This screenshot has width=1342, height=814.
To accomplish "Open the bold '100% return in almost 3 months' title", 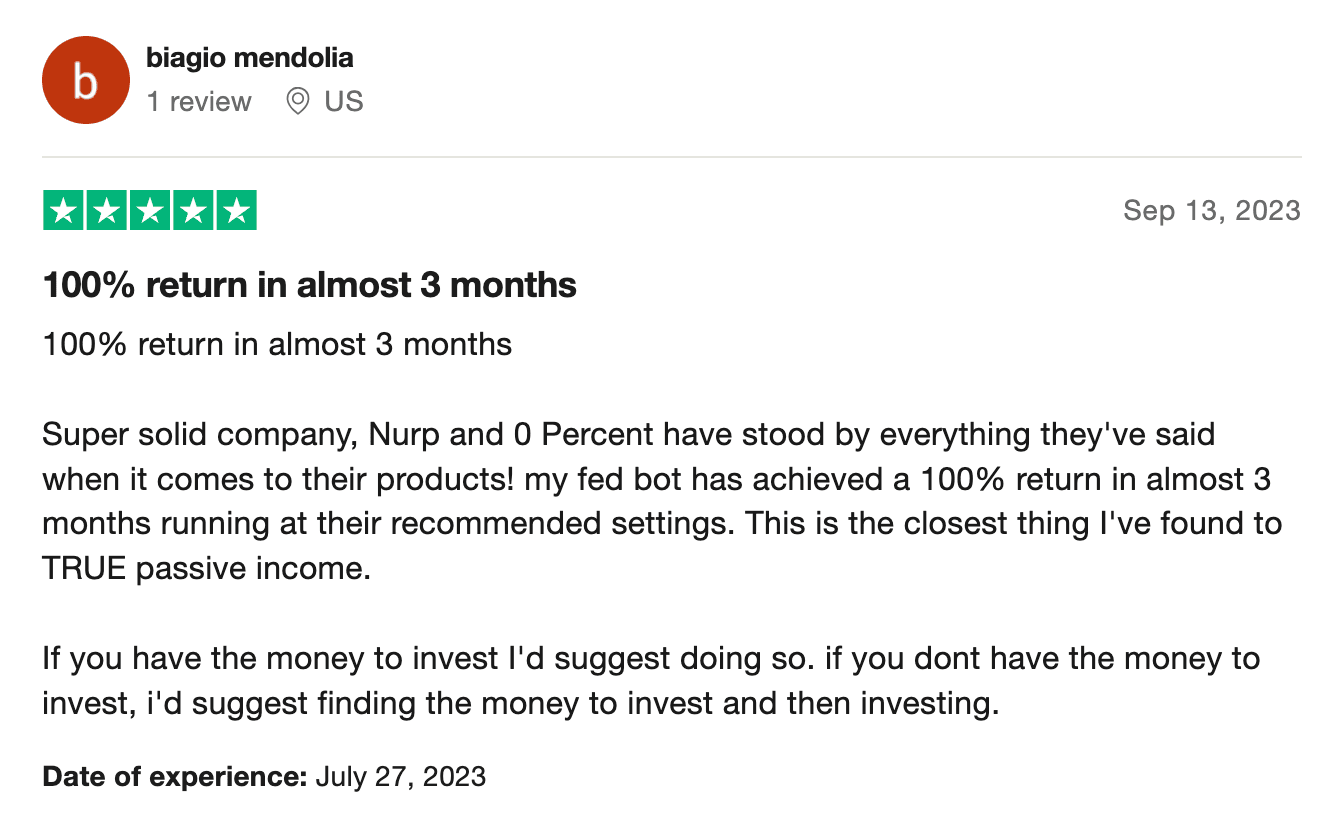I will (309, 286).
